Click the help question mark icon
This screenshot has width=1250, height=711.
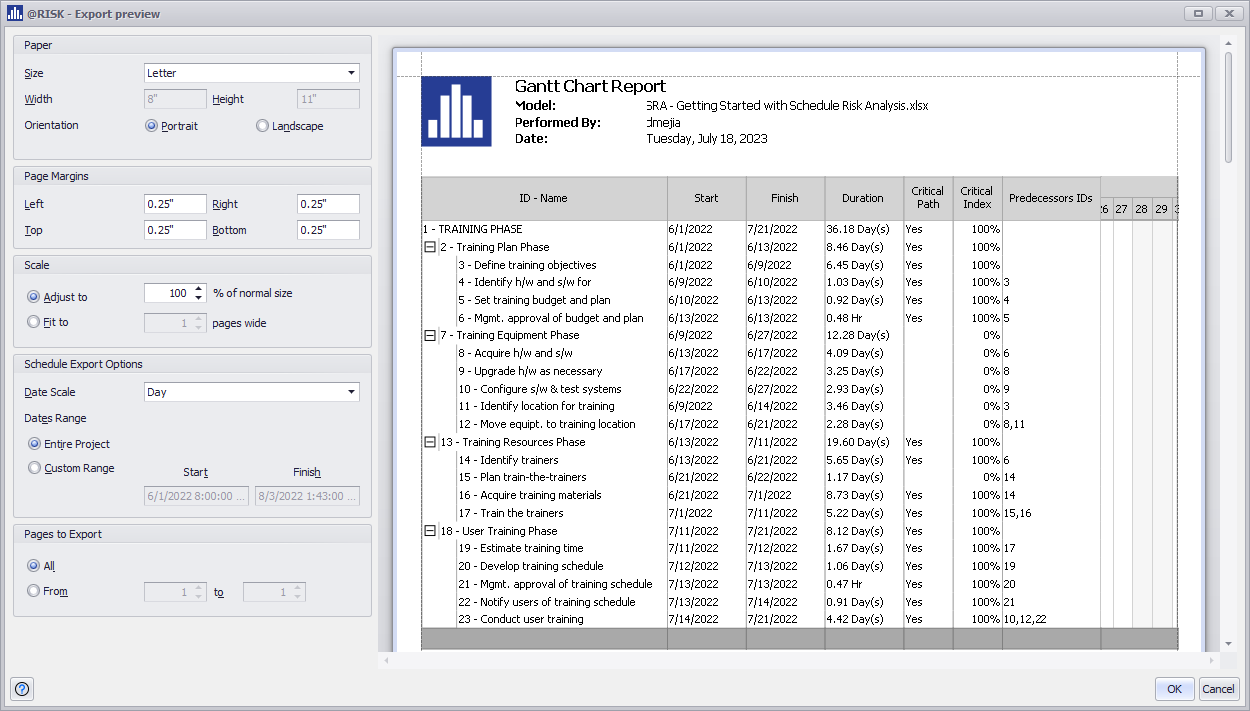(22, 689)
